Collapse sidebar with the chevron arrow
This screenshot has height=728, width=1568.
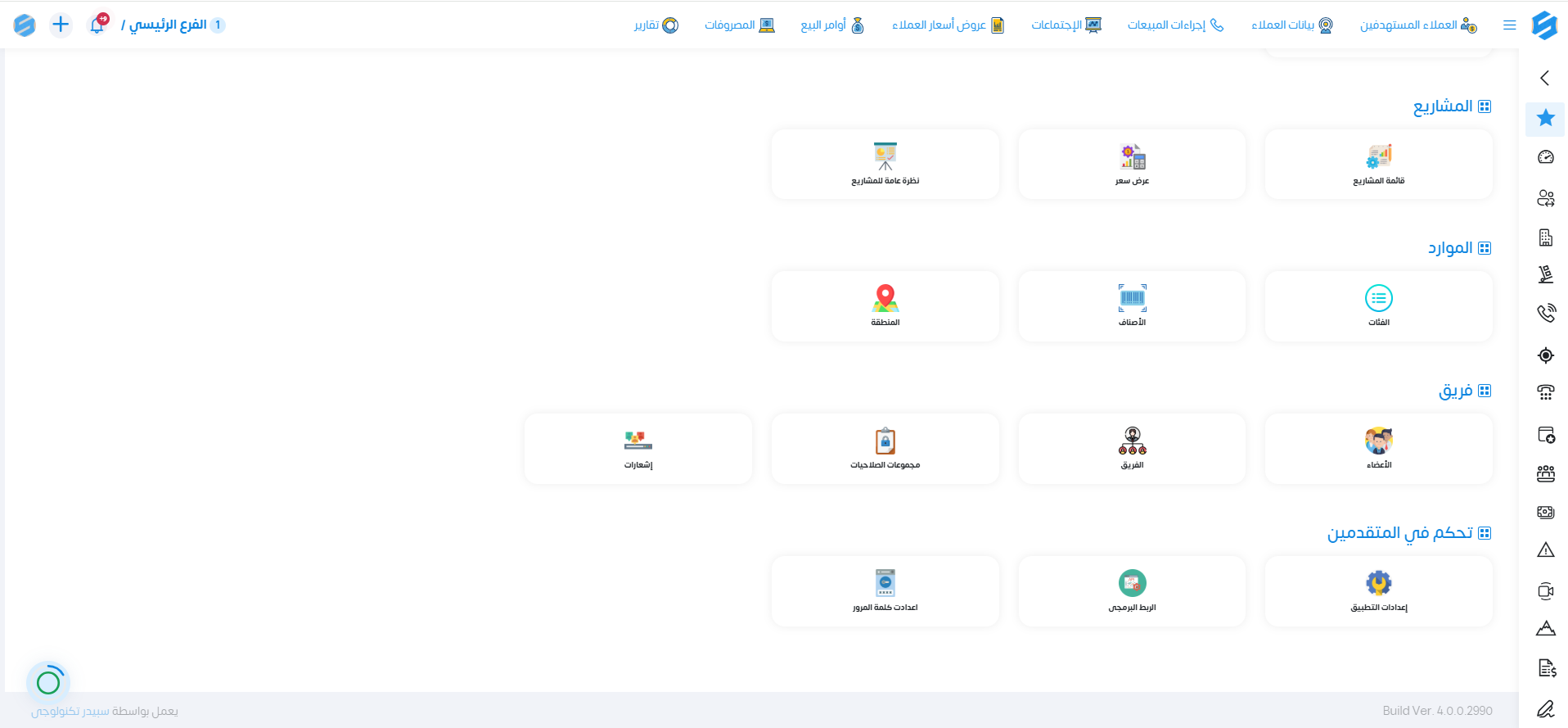click(x=1544, y=78)
